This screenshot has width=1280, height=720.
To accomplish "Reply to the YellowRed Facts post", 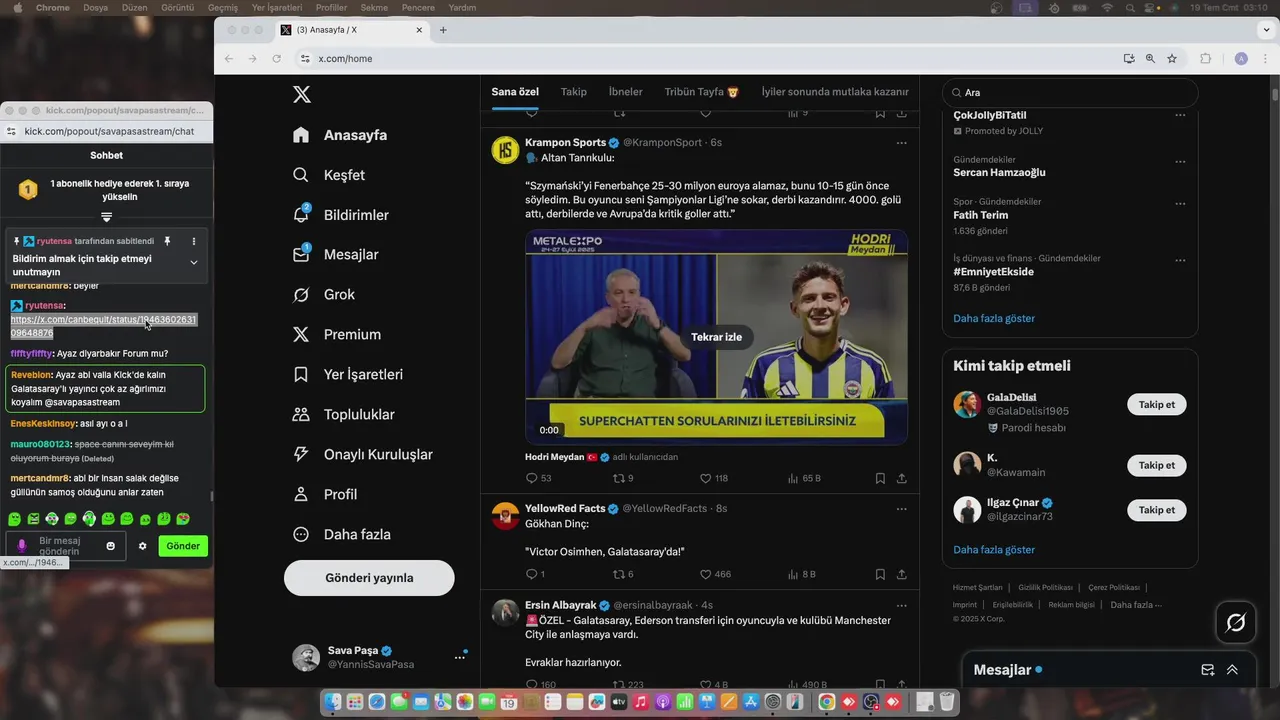I will pyautogui.click(x=535, y=574).
